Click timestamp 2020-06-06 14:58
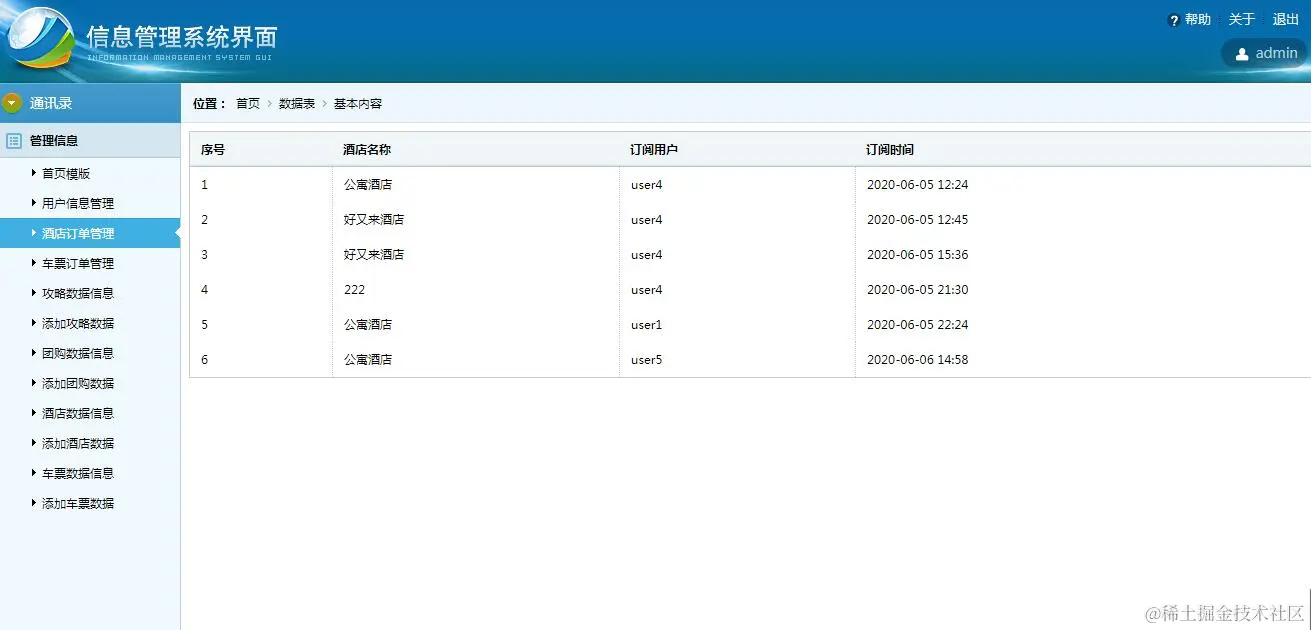Image resolution: width=1311 pixels, height=630 pixels. click(x=917, y=360)
